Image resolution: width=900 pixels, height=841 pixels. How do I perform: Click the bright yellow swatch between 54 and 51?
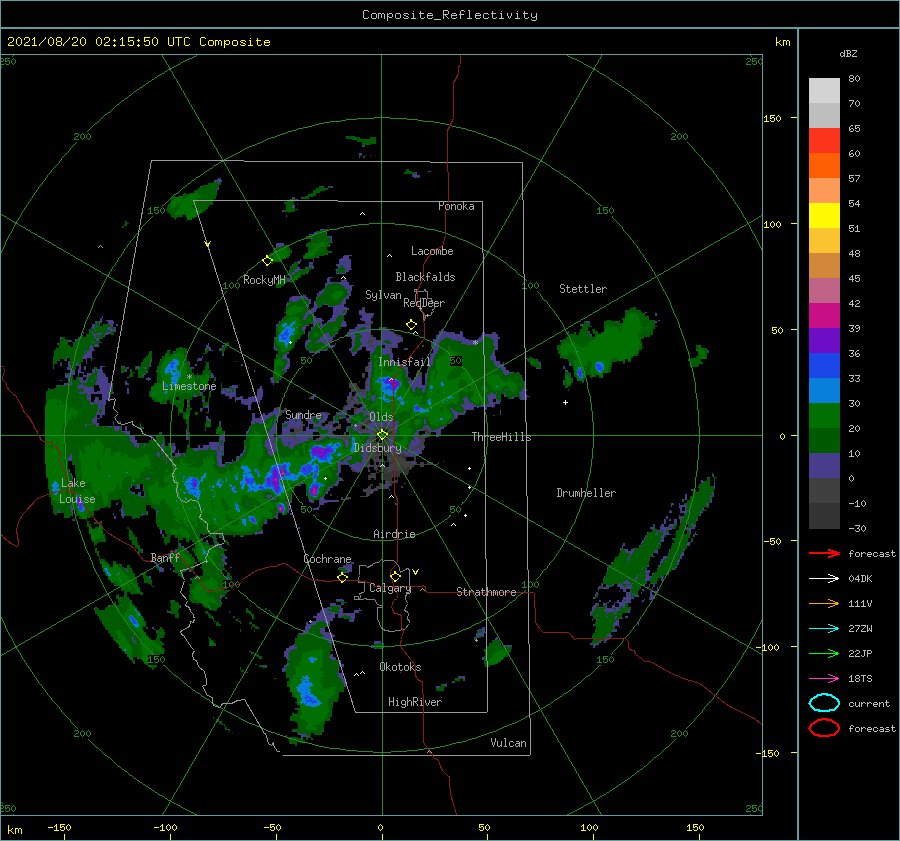coord(824,215)
